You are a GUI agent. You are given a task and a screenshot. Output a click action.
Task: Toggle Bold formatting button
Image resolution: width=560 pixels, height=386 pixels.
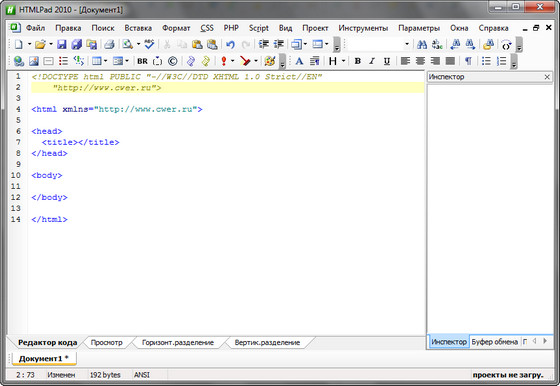358,61
